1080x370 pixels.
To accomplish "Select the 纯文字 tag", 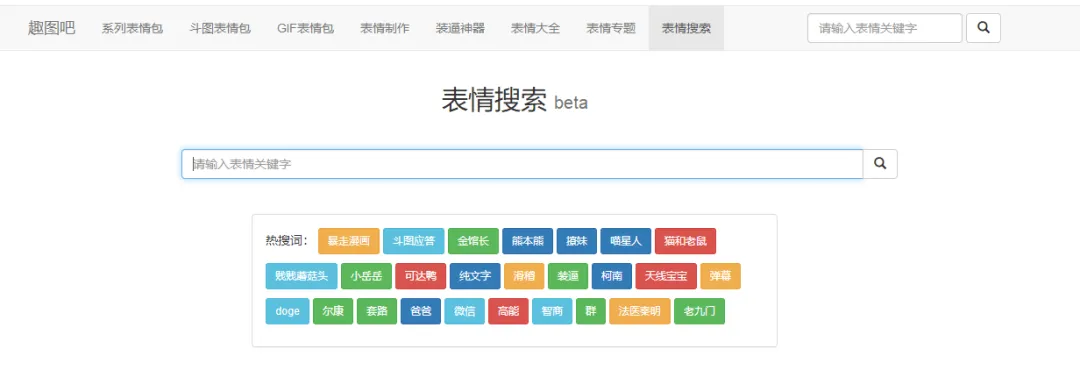I will 475,276.
